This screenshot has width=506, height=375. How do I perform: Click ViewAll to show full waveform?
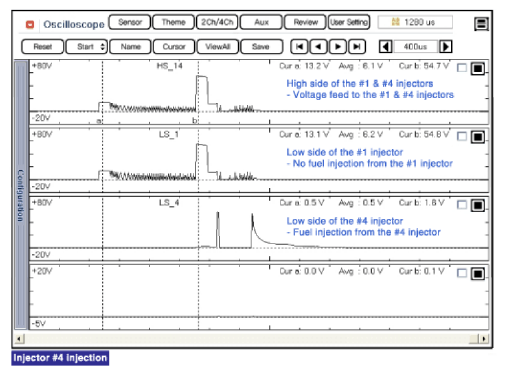(x=218, y=47)
